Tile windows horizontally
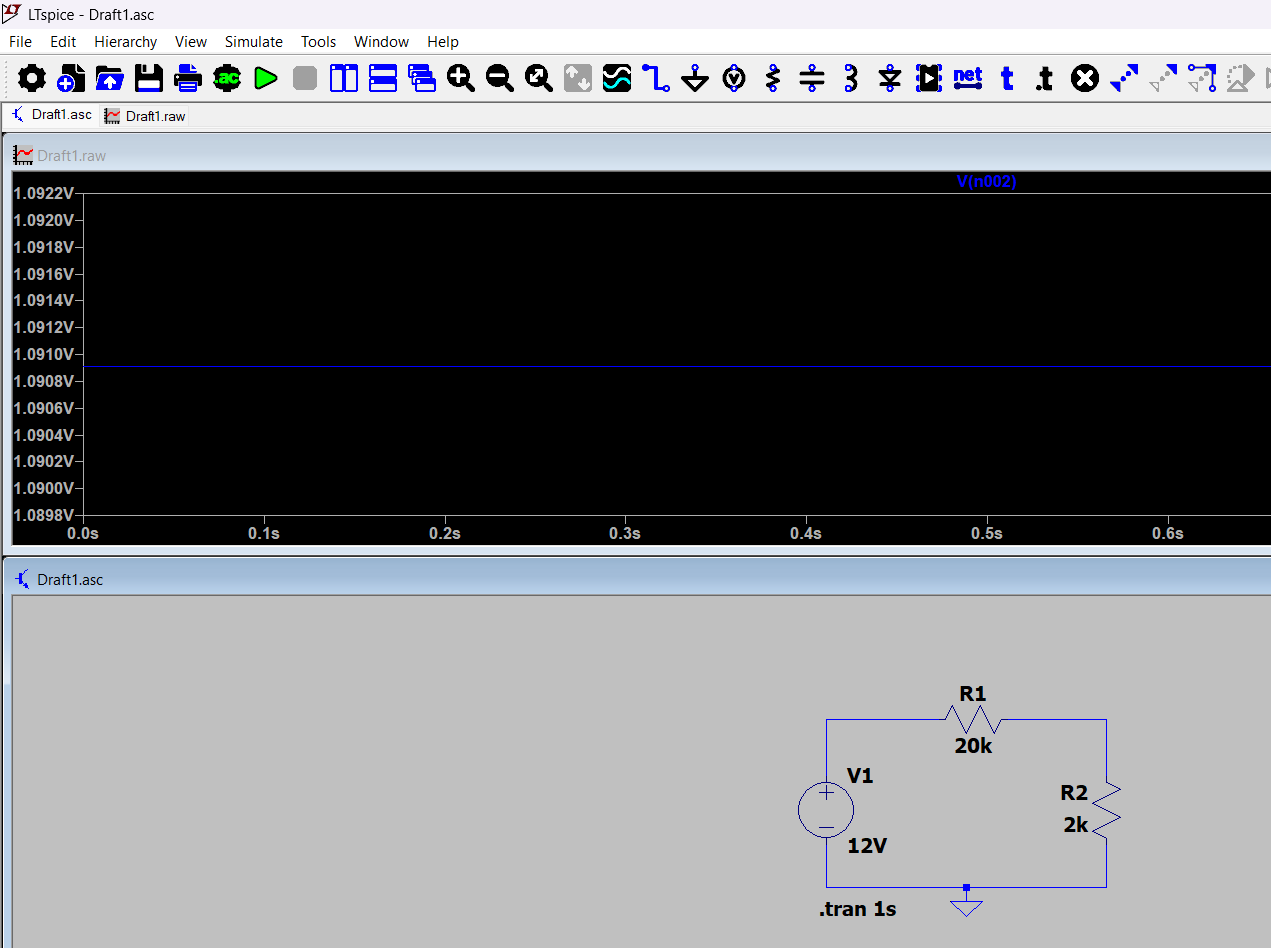This screenshot has height=948, width=1271. (x=383, y=78)
